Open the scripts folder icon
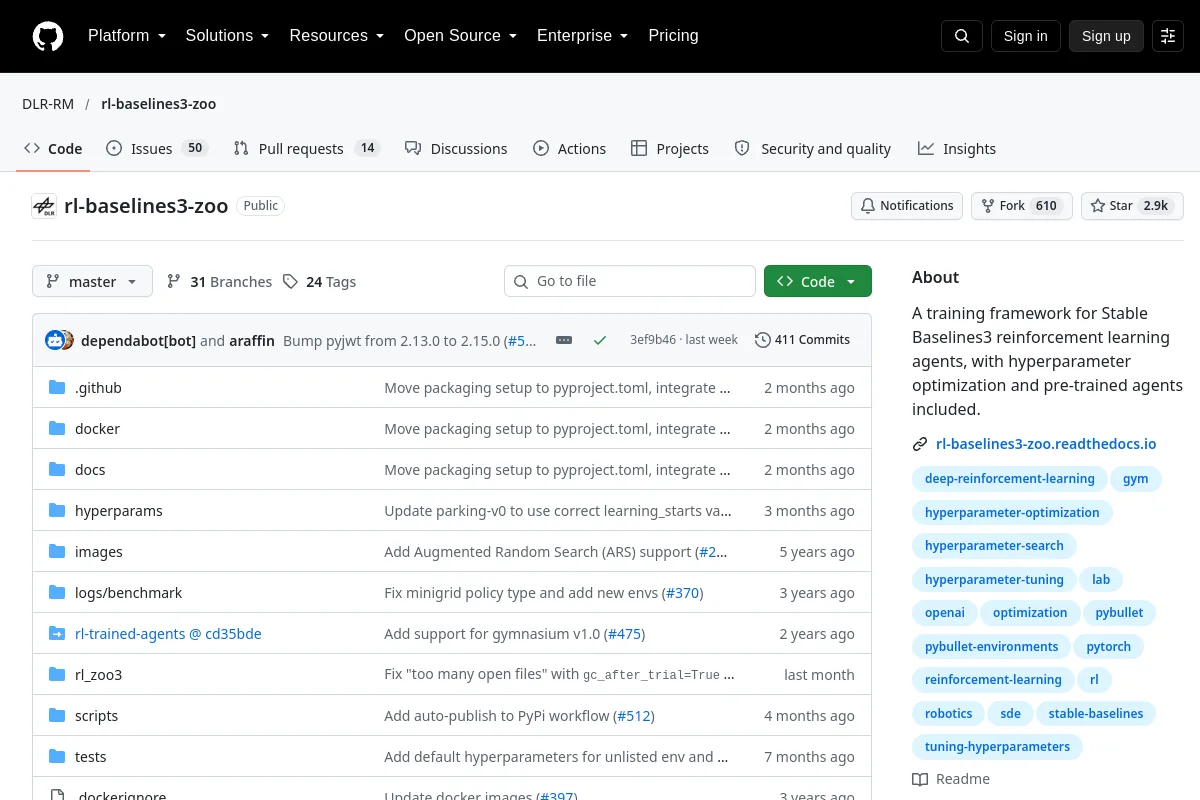The image size is (1200, 800). point(57,716)
